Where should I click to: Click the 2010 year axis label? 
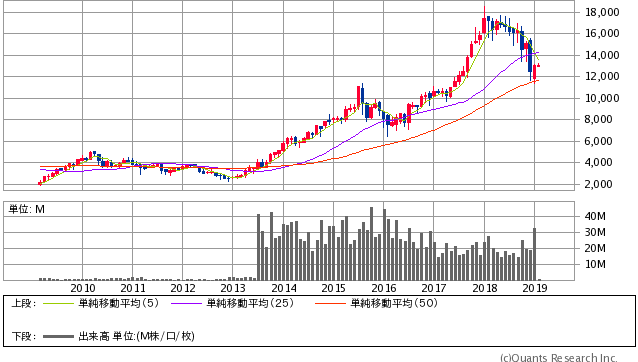tap(83, 288)
